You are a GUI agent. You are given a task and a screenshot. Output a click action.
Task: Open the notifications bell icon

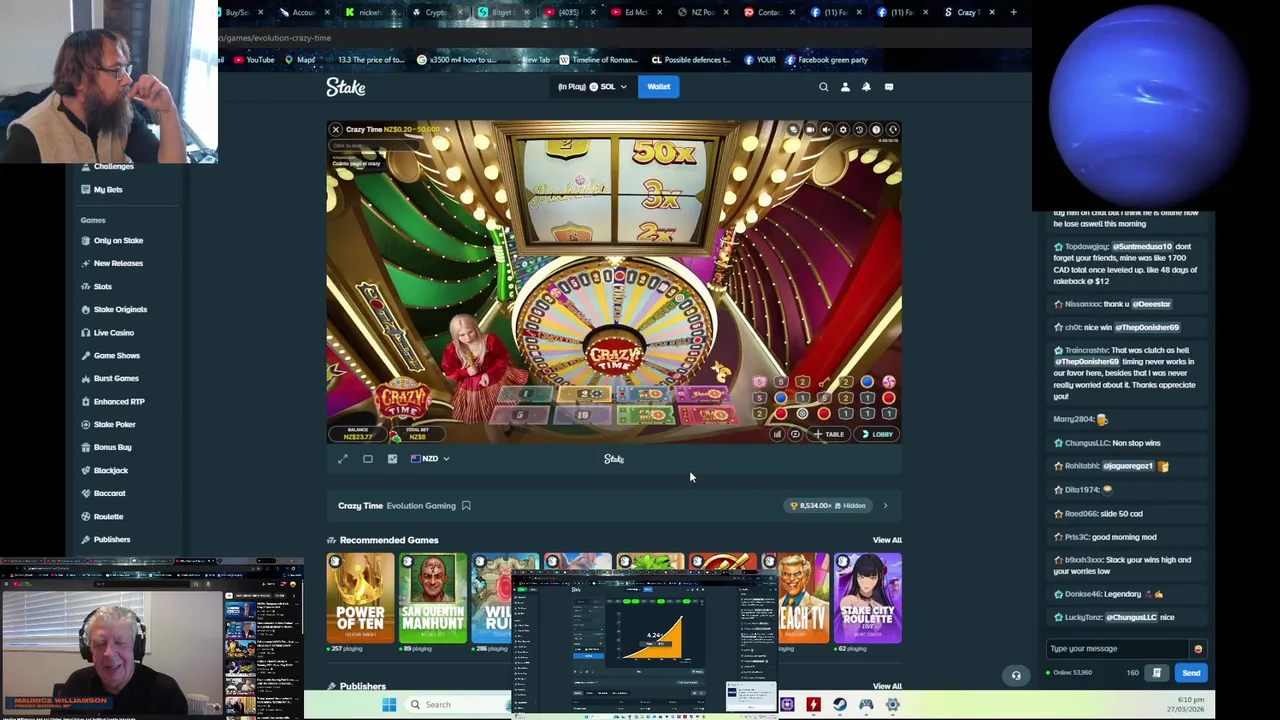click(x=866, y=87)
